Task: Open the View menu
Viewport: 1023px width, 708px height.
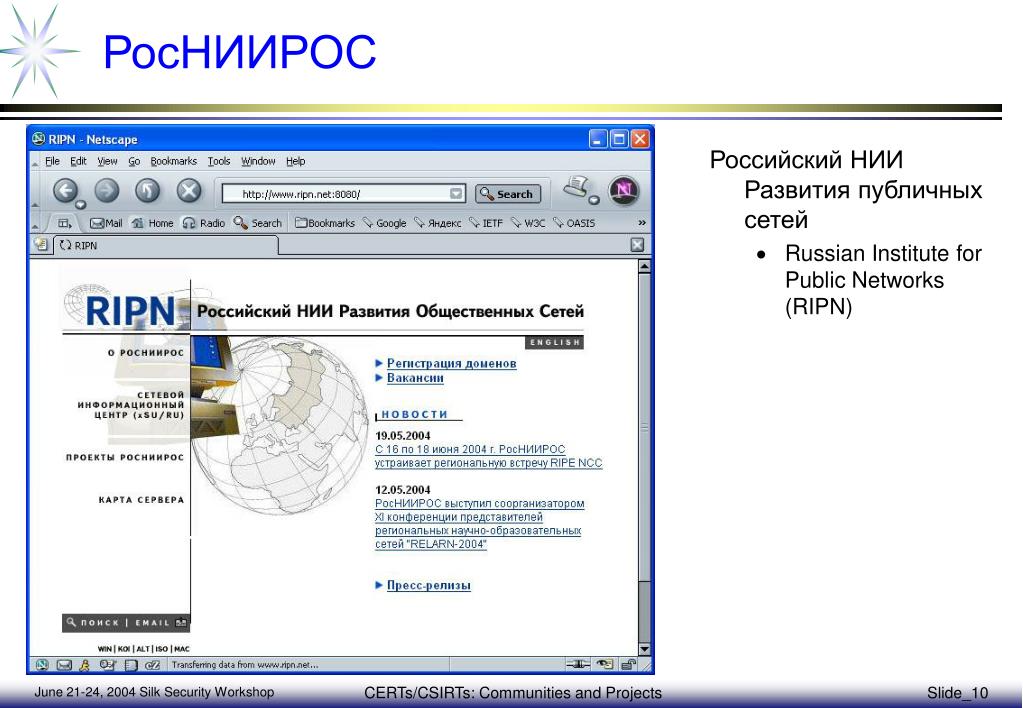Action: click(x=107, y=161)
